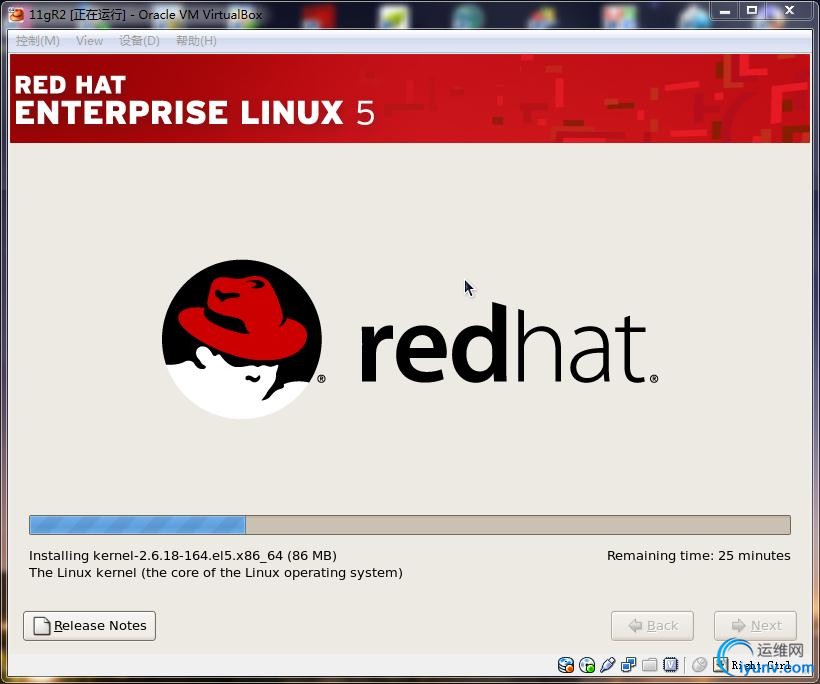The height and width of the screenshot is (684, 820).
Task: Click the mouse integration status icon
Action: coord(699,665)
